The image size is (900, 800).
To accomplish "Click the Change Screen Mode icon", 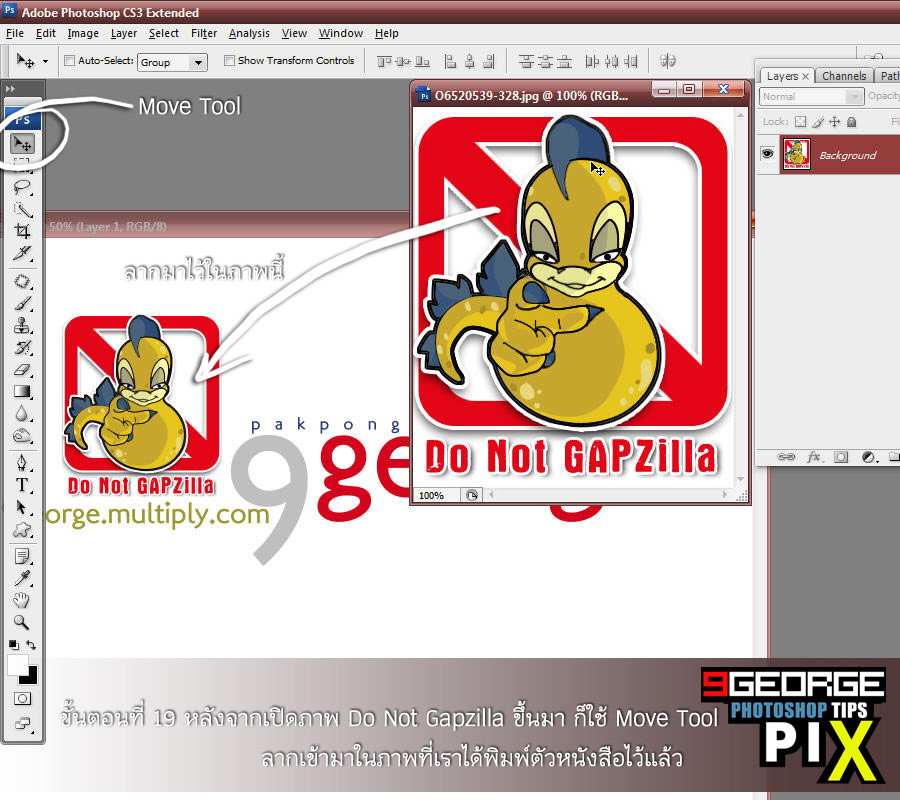I will click(23, 724).
